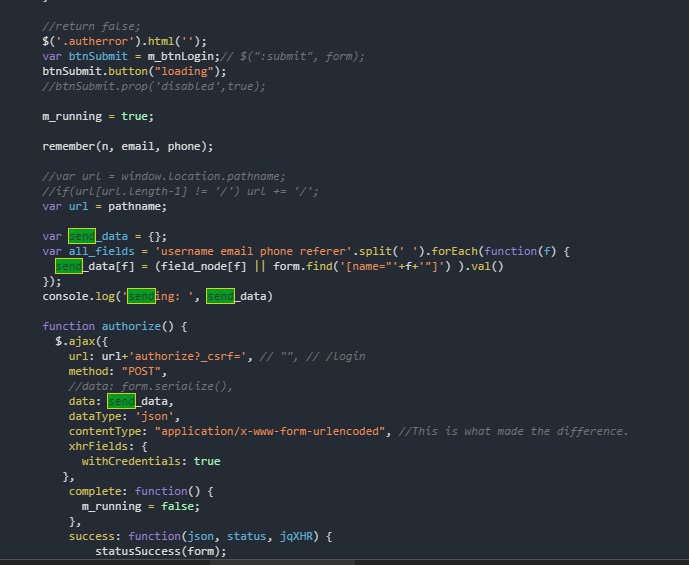Click the "m_btnLogin" identifier
Screen dimensions: 689x565
[x=183, y=56]
